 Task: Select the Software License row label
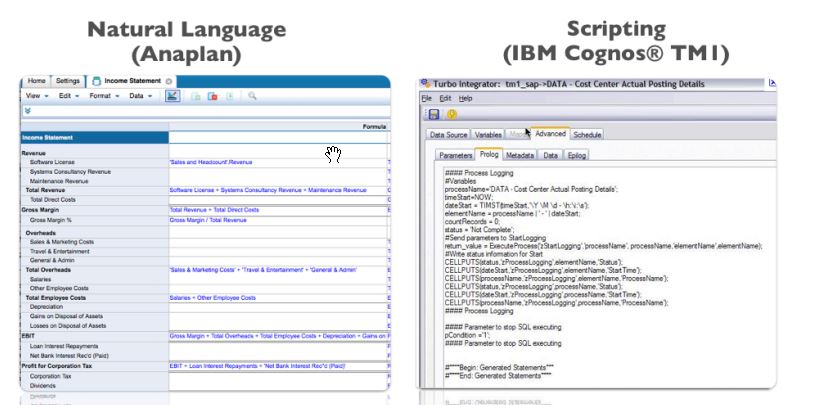(52, 162)
